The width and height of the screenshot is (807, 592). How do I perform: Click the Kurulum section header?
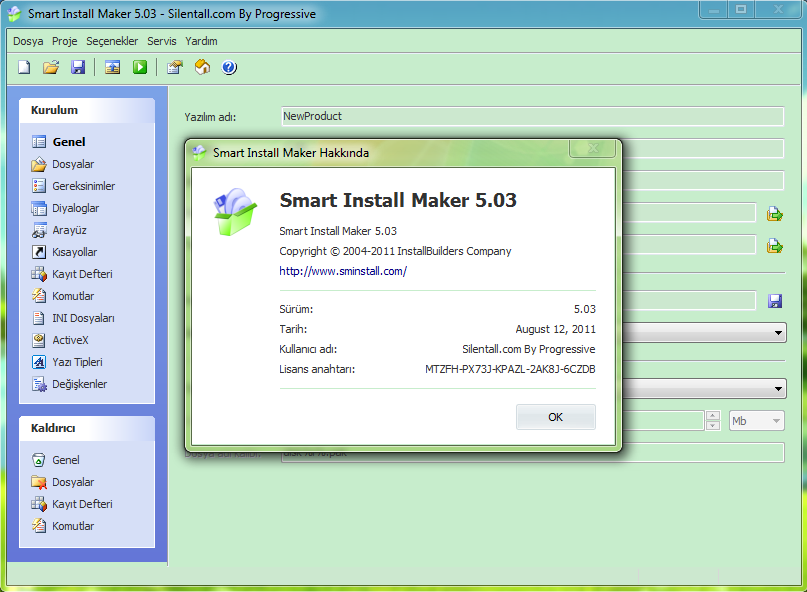coord(87,110)
